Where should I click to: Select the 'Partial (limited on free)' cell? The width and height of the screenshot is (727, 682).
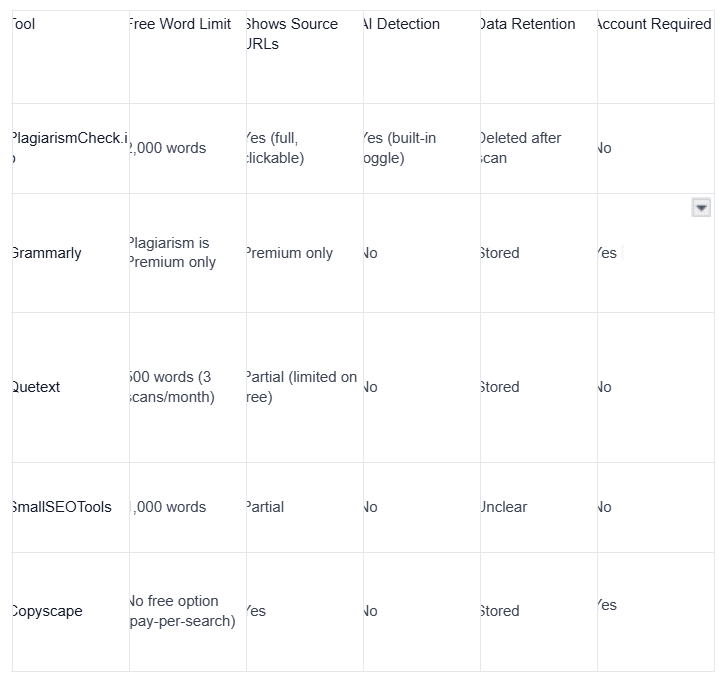click(x=305, y=388)
